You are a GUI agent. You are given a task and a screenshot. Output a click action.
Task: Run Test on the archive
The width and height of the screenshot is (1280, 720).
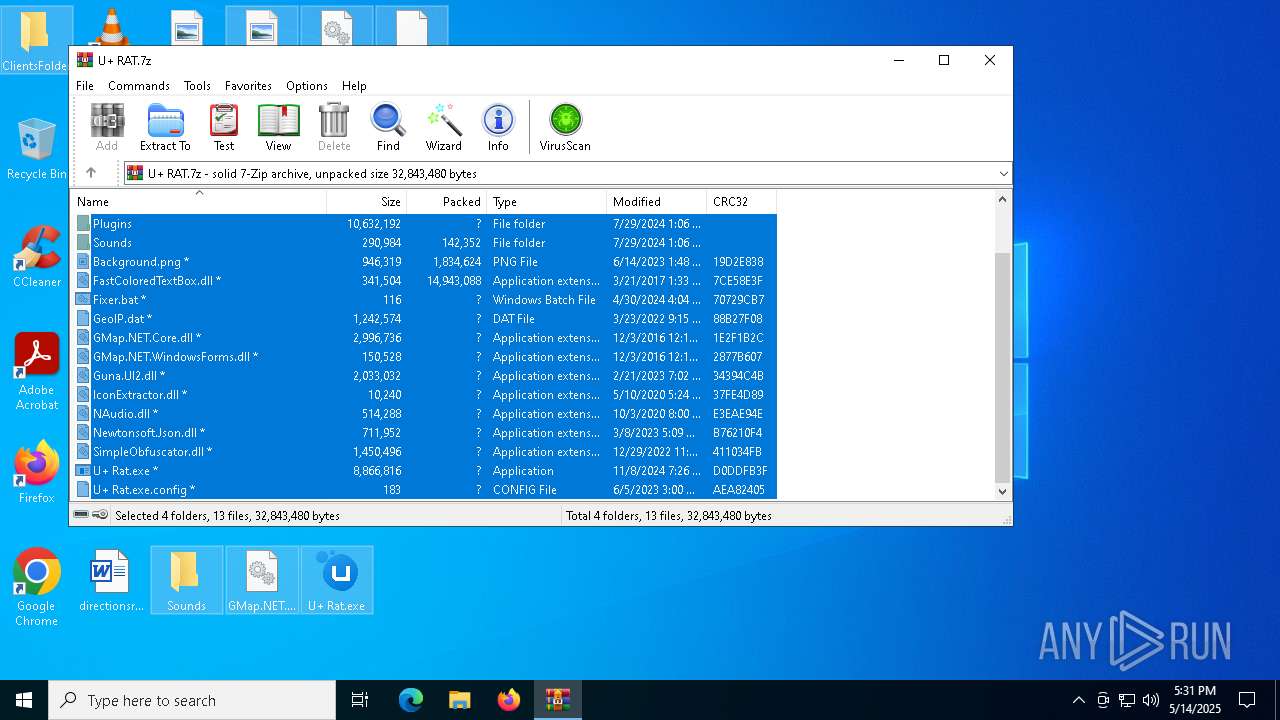pyautogui.click(x=224, y=127)
